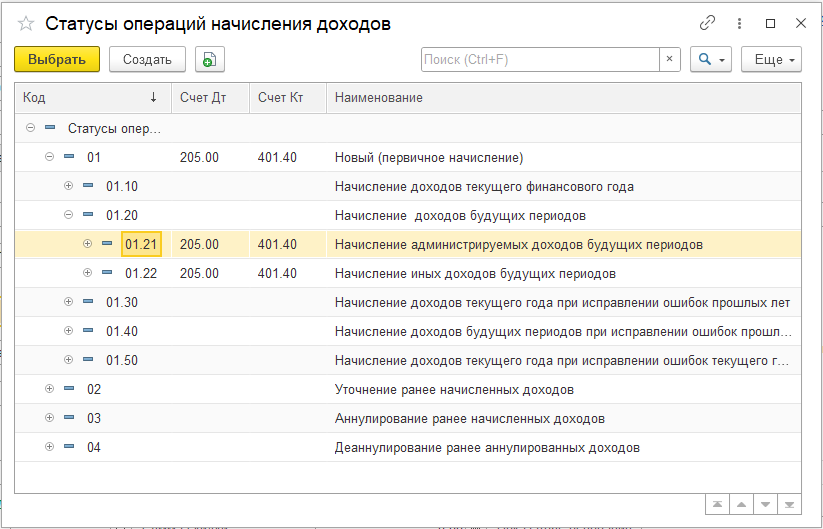The height and width of the screenshot is (529, 823).
Task: Click the group icon of row 01.20
Action: click(88, 214)
